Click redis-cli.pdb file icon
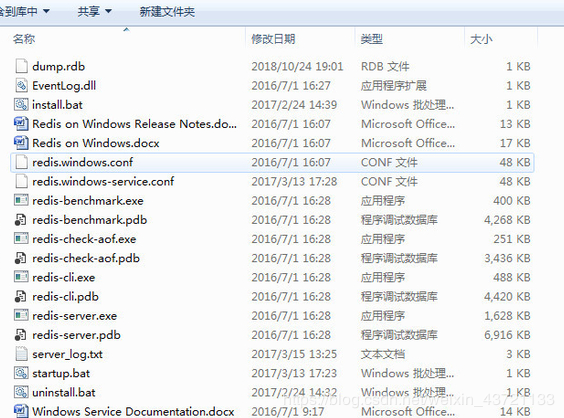The image size is (564, 418). coord(21,296)
